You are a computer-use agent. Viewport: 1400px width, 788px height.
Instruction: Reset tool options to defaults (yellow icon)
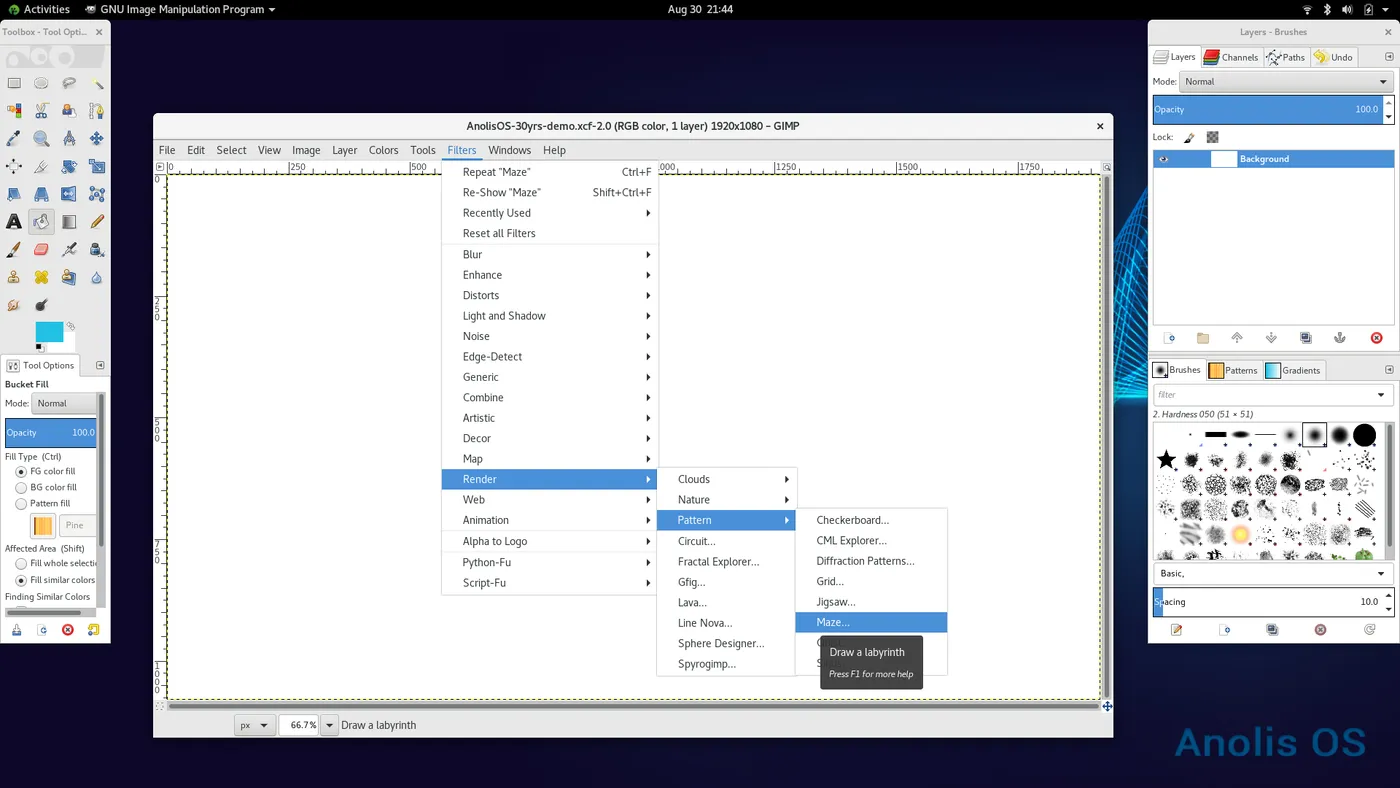(94, 630)
